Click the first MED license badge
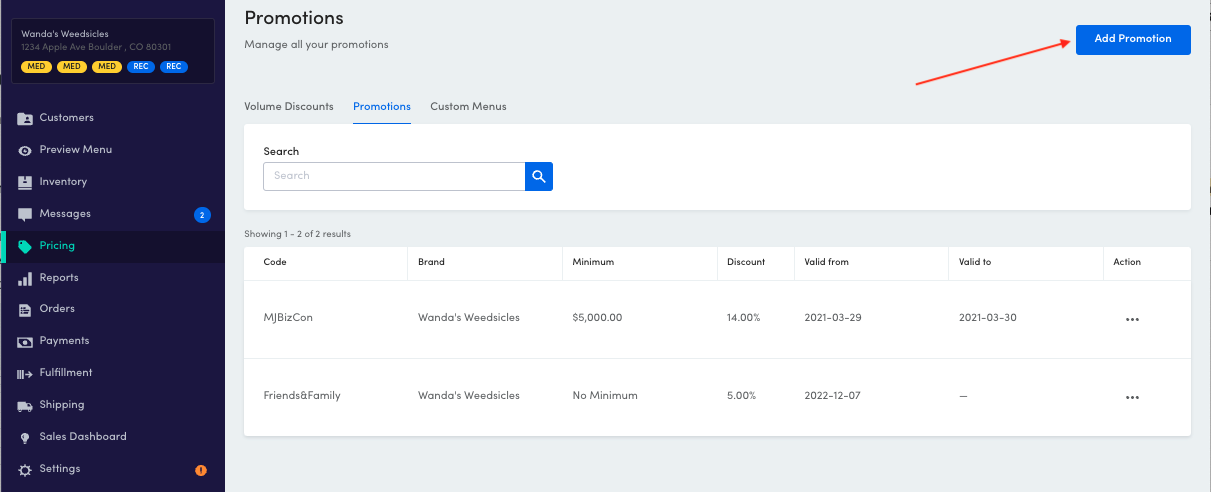 click(36, 67)
